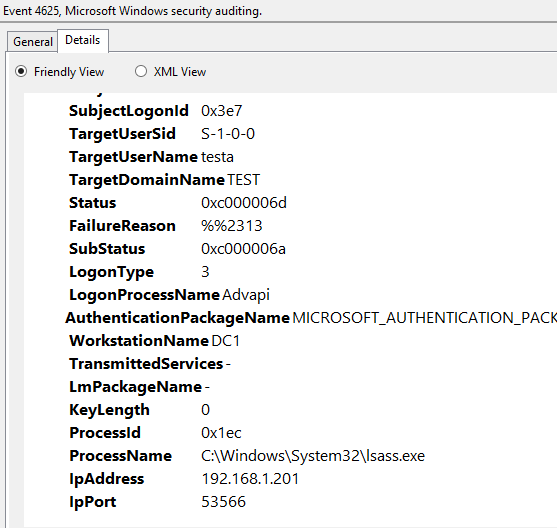Select FailureReason value %%2313
The image size is (557, 528).
[x=232, y=226]
